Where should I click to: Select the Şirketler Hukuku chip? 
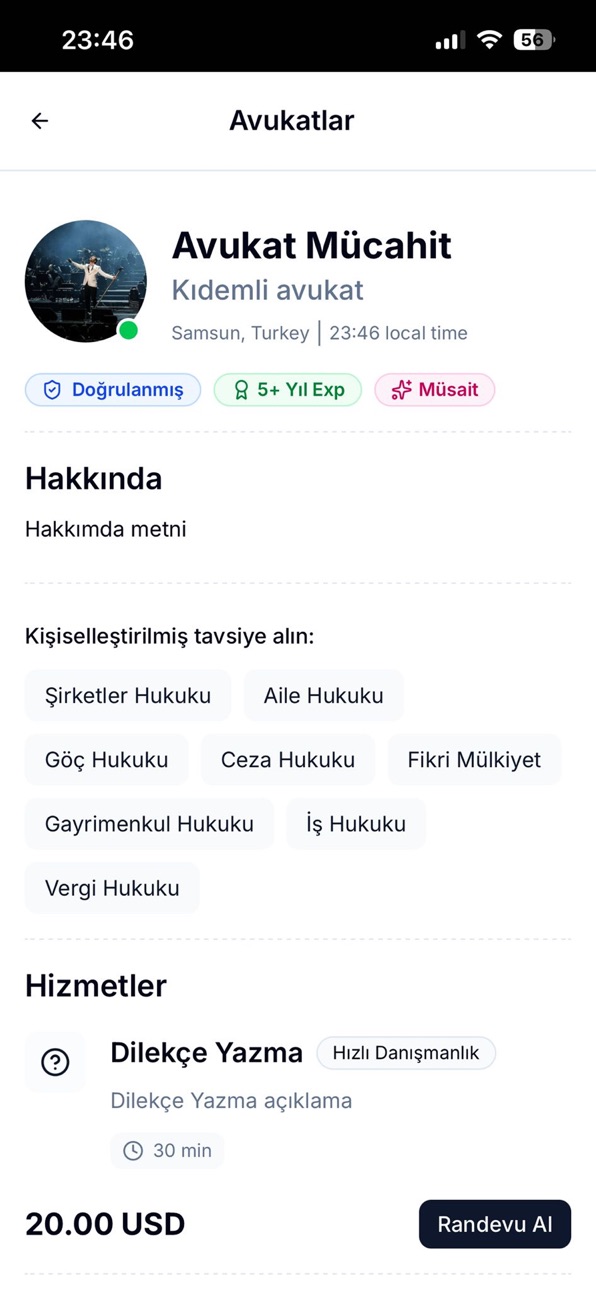pyautogui.click(x=128, y=696)
